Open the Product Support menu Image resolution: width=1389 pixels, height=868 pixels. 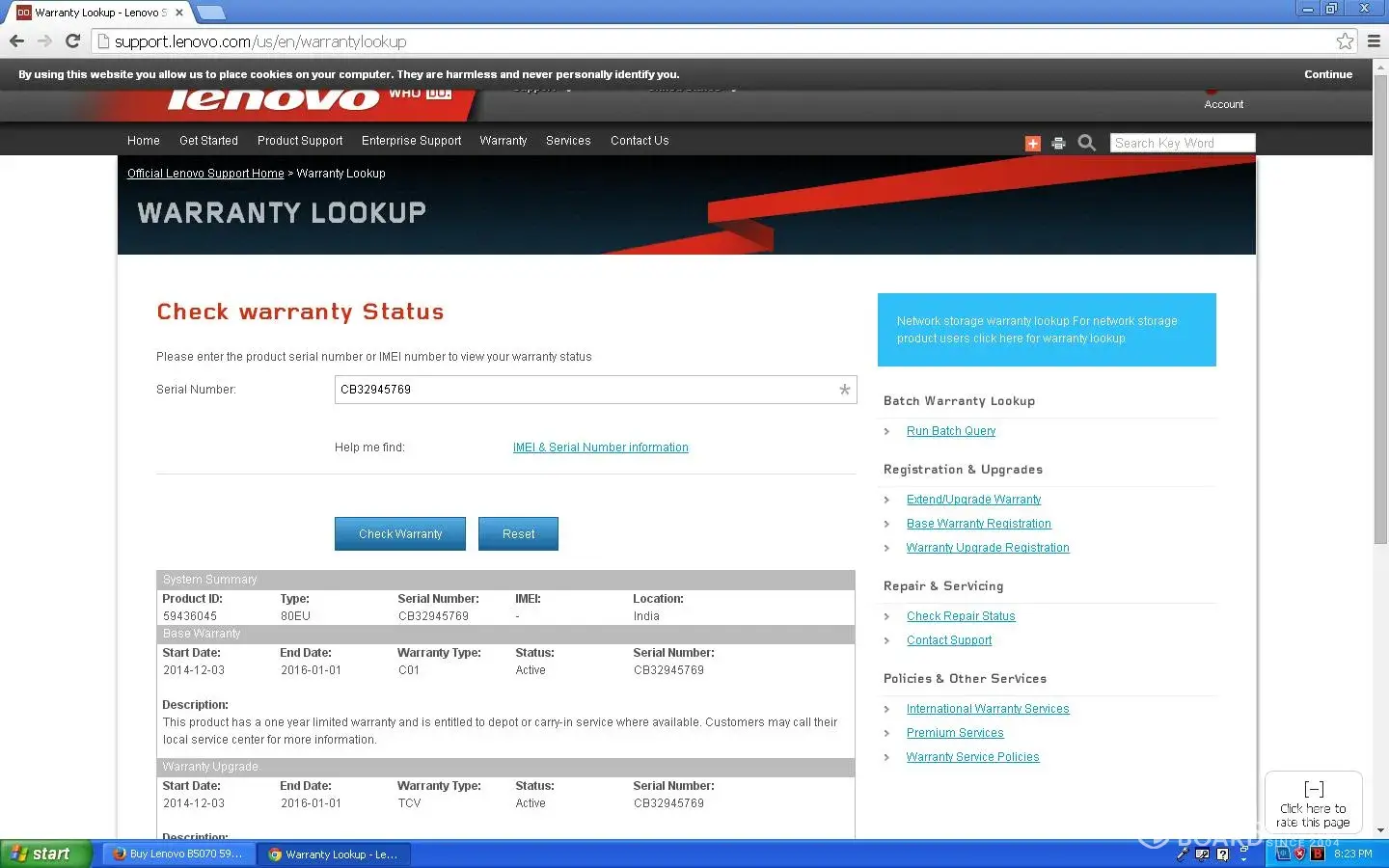pos(300,141)
